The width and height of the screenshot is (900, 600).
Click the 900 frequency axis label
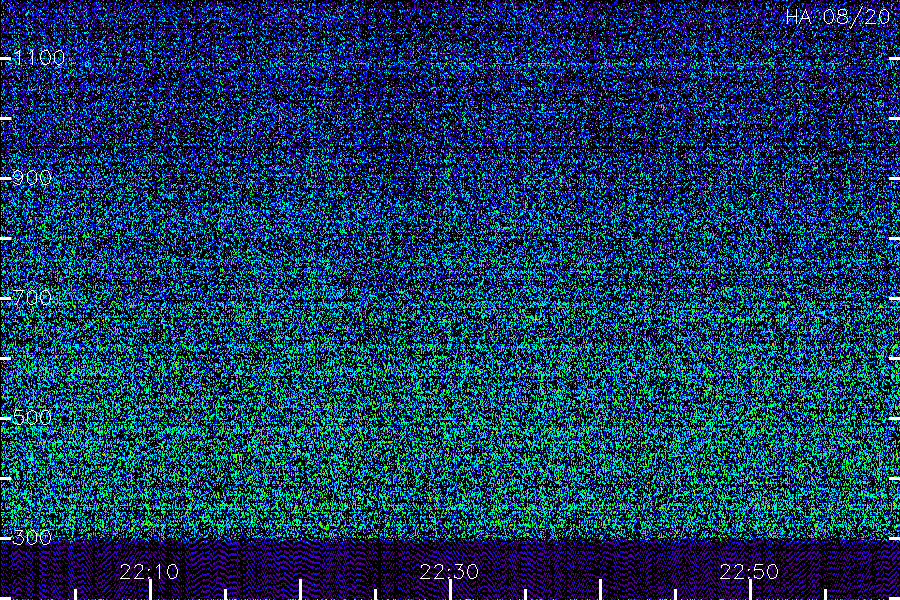coord(32,177)
